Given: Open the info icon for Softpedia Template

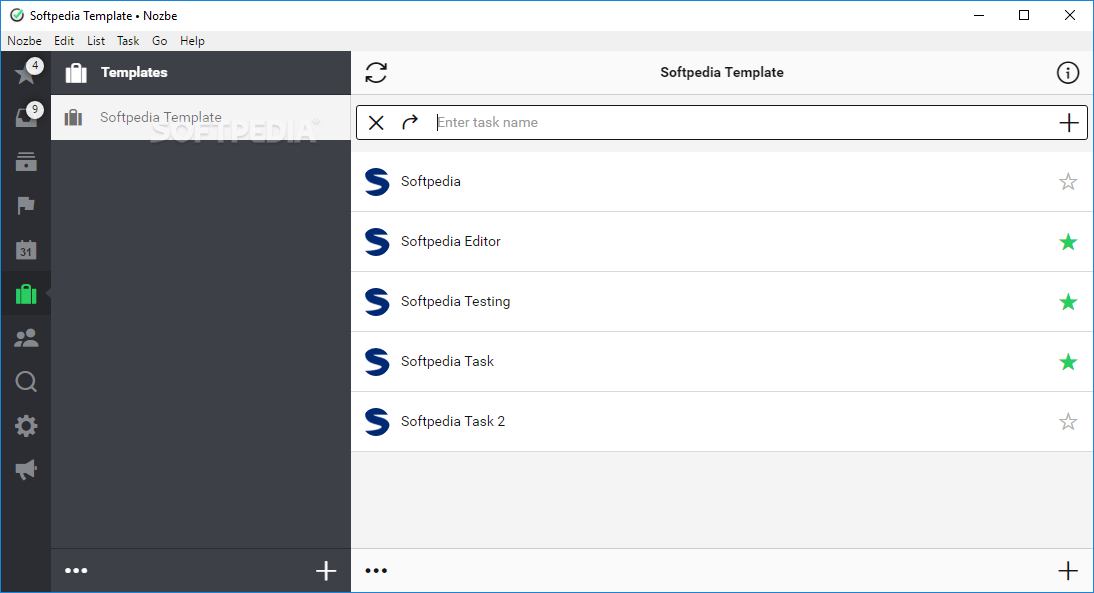Looking at the screenshot, I should pos(1068,73).
